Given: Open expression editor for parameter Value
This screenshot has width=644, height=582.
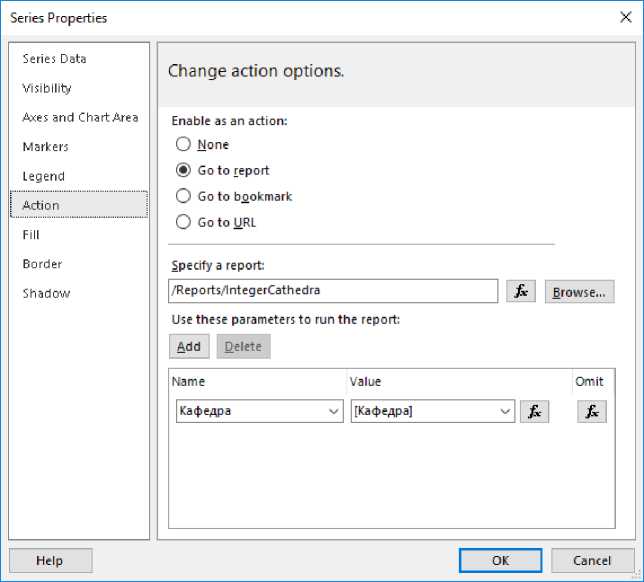Looking at the screenshot, I should click(x=534, y=411).
